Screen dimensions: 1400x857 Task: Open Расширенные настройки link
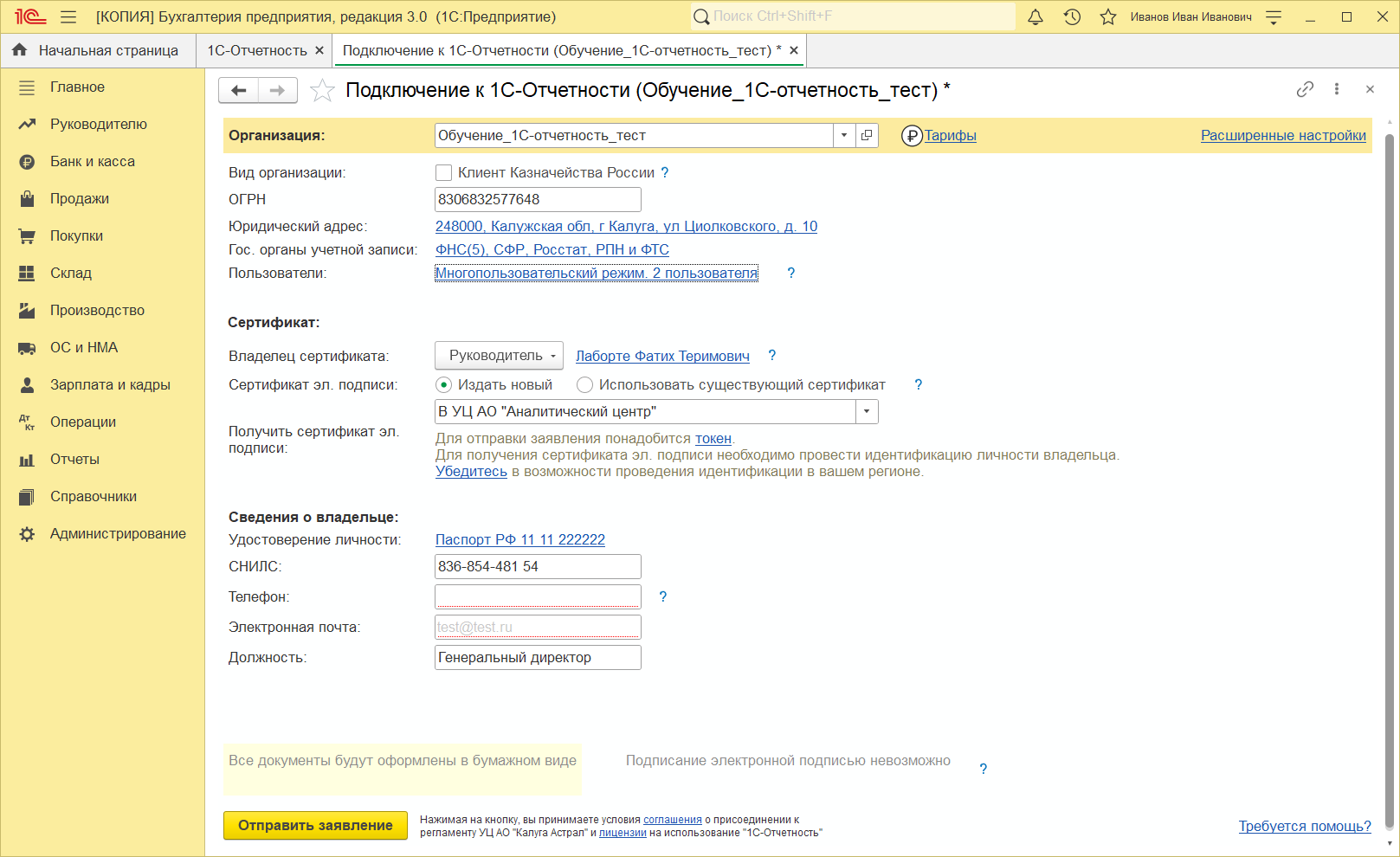click(x=1283, y=136)
